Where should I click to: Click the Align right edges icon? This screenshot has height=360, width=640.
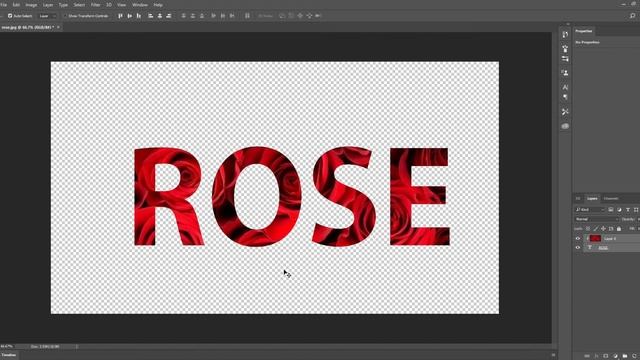[x=169, y=16]
